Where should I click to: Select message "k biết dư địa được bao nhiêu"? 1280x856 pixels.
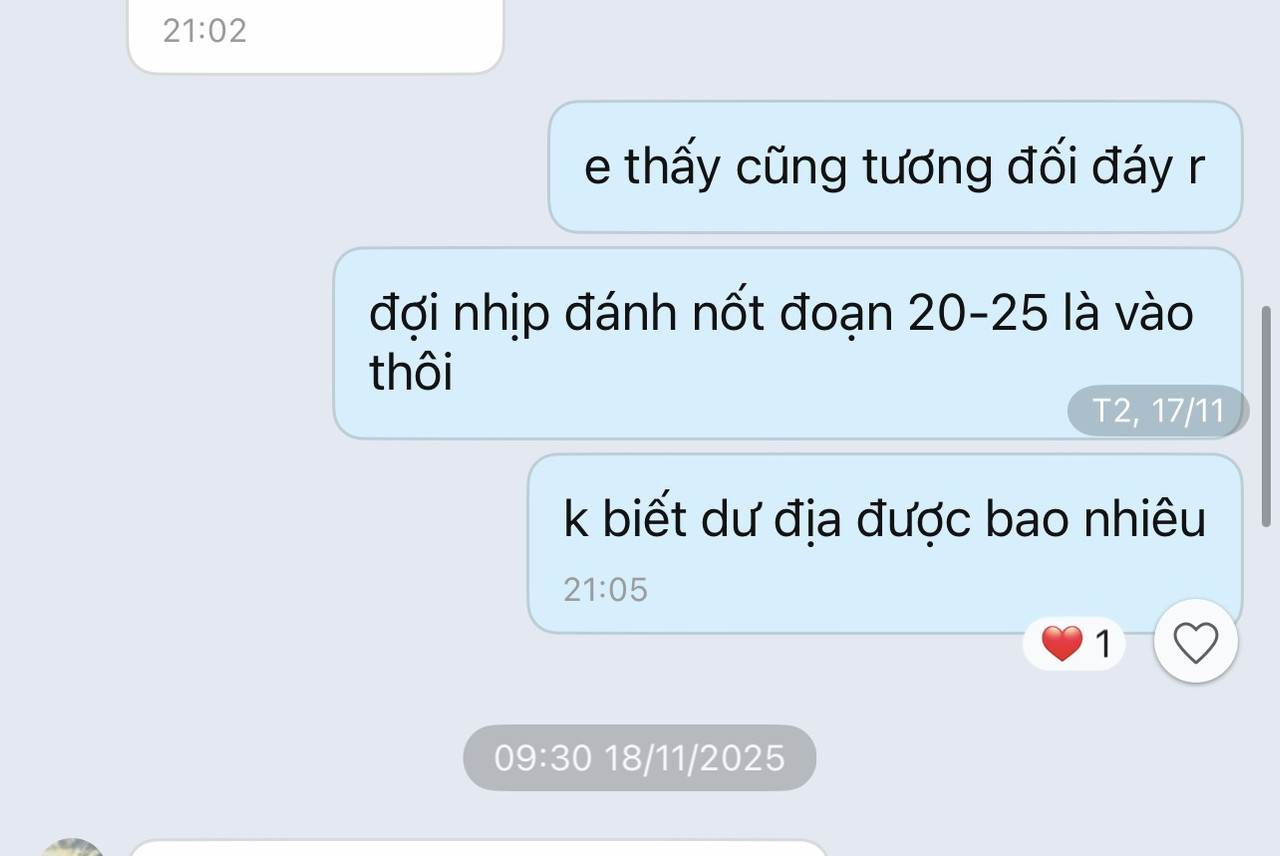pyautogui.click(x=884, y=543)
